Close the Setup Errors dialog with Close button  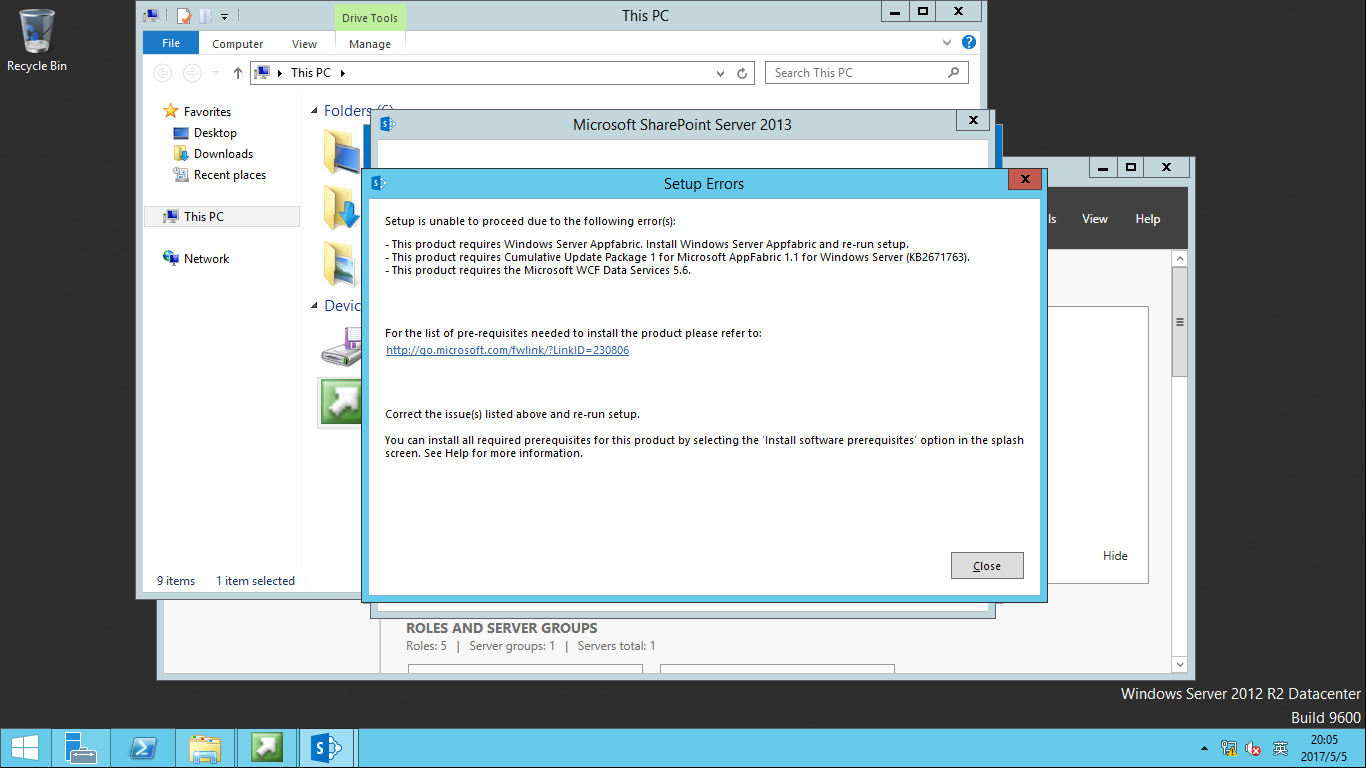tap(987, 565)
